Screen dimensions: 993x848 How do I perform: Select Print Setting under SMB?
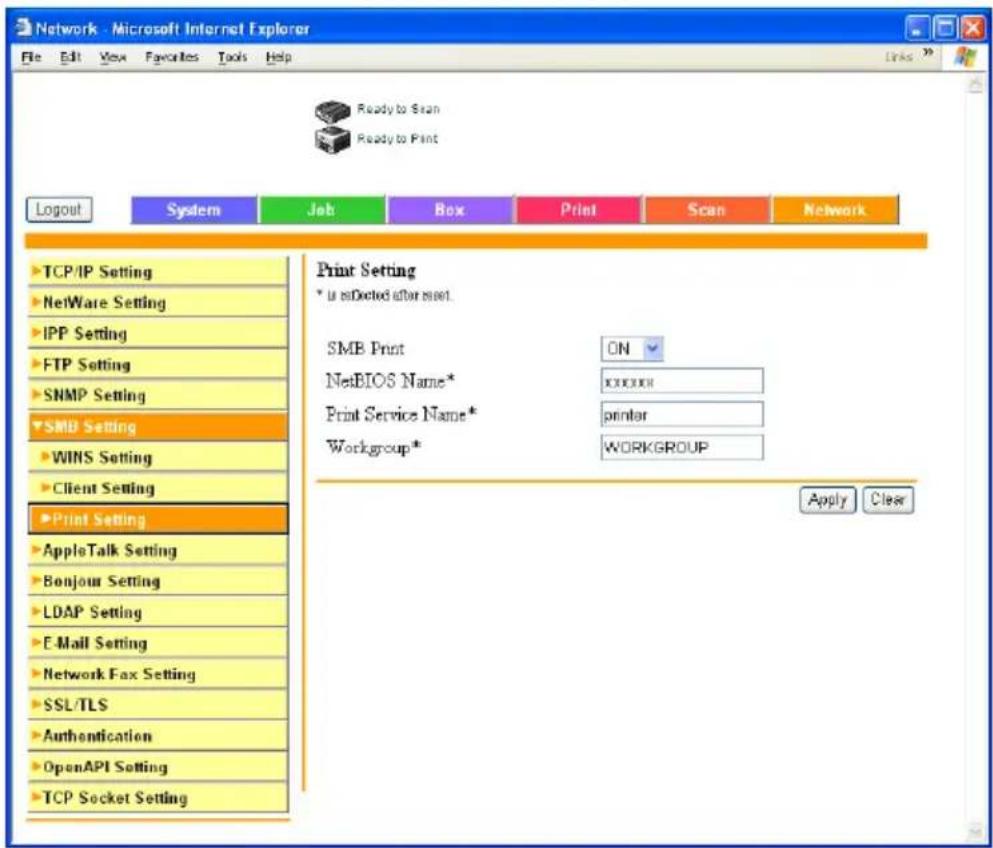[x=158, y=519]
